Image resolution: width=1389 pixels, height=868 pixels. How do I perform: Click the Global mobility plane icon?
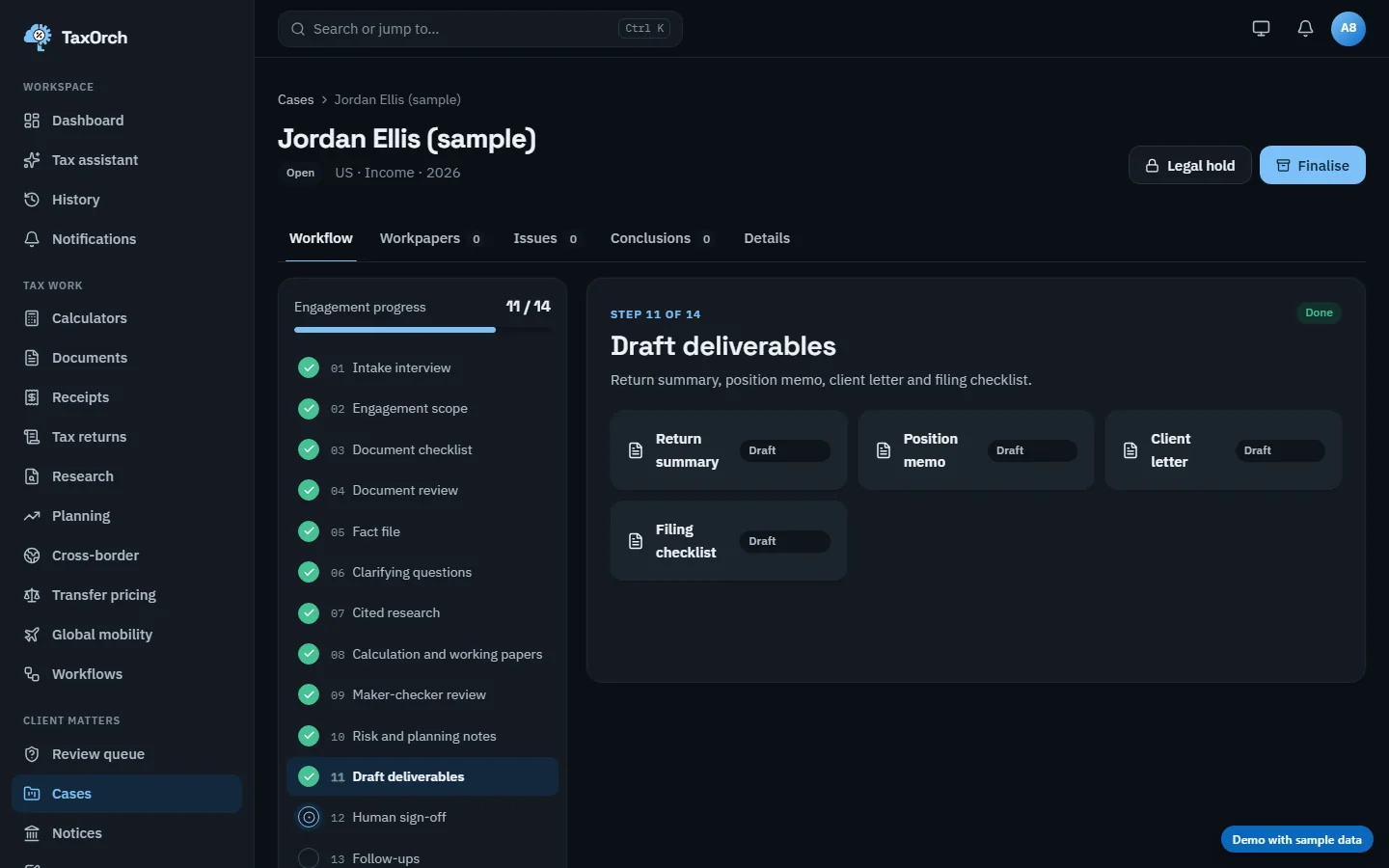click(x=32, y=635)
